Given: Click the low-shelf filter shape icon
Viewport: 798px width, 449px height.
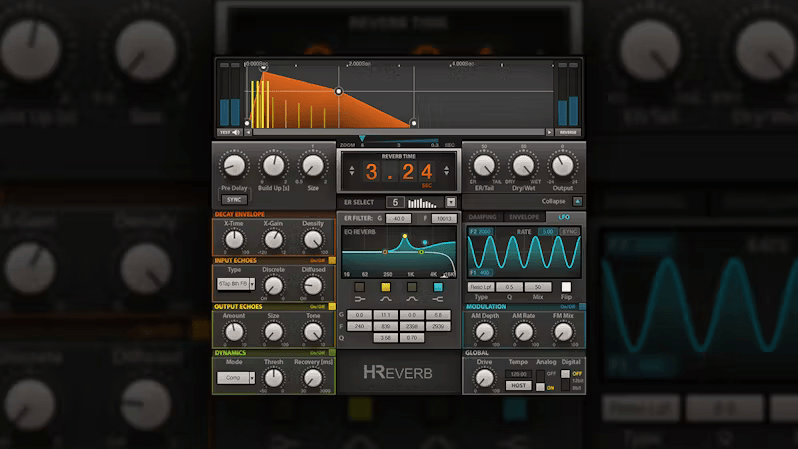Looking at the screenshot, I should point(360,299).
